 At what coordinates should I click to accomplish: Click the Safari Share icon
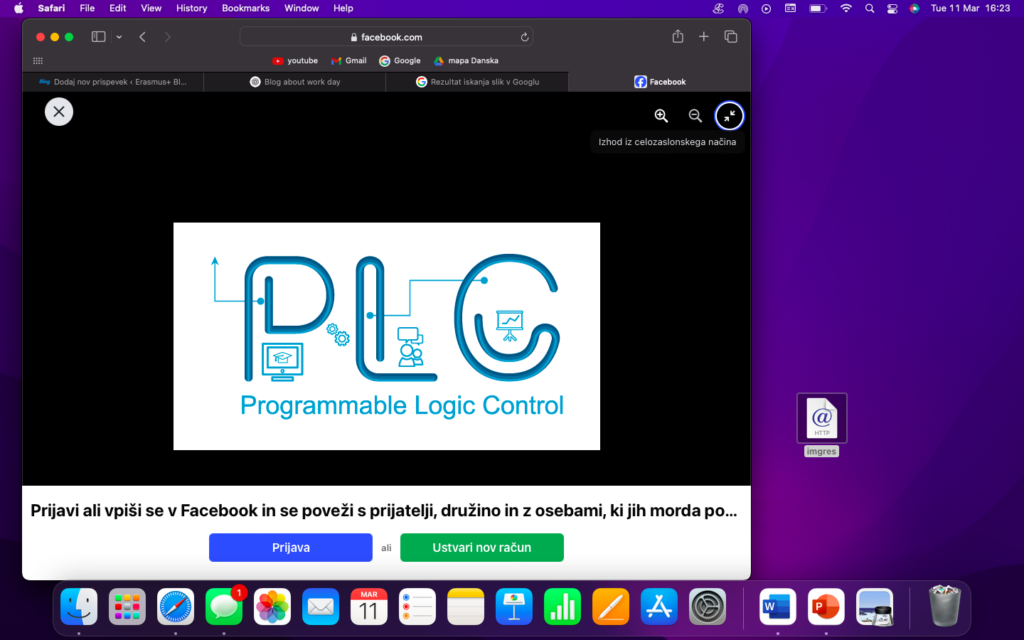tap(677, 37)
